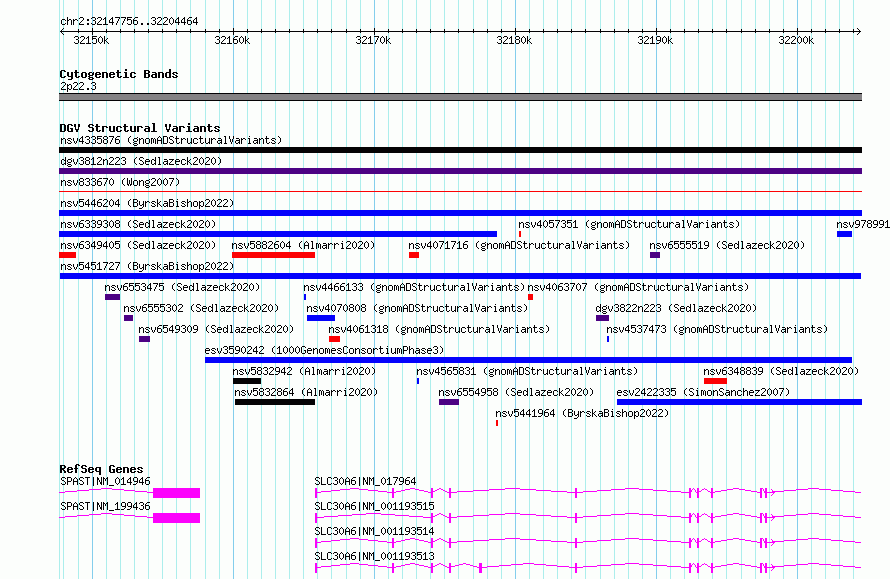The width and height of the screenshot is (890, 579).
Task: Click the 32170k ruler position
Action: click(x=373, y=40)
